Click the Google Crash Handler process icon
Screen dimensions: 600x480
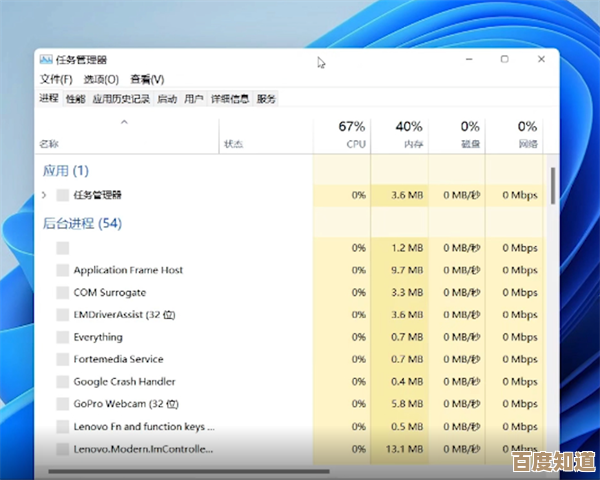coord(63,382)
